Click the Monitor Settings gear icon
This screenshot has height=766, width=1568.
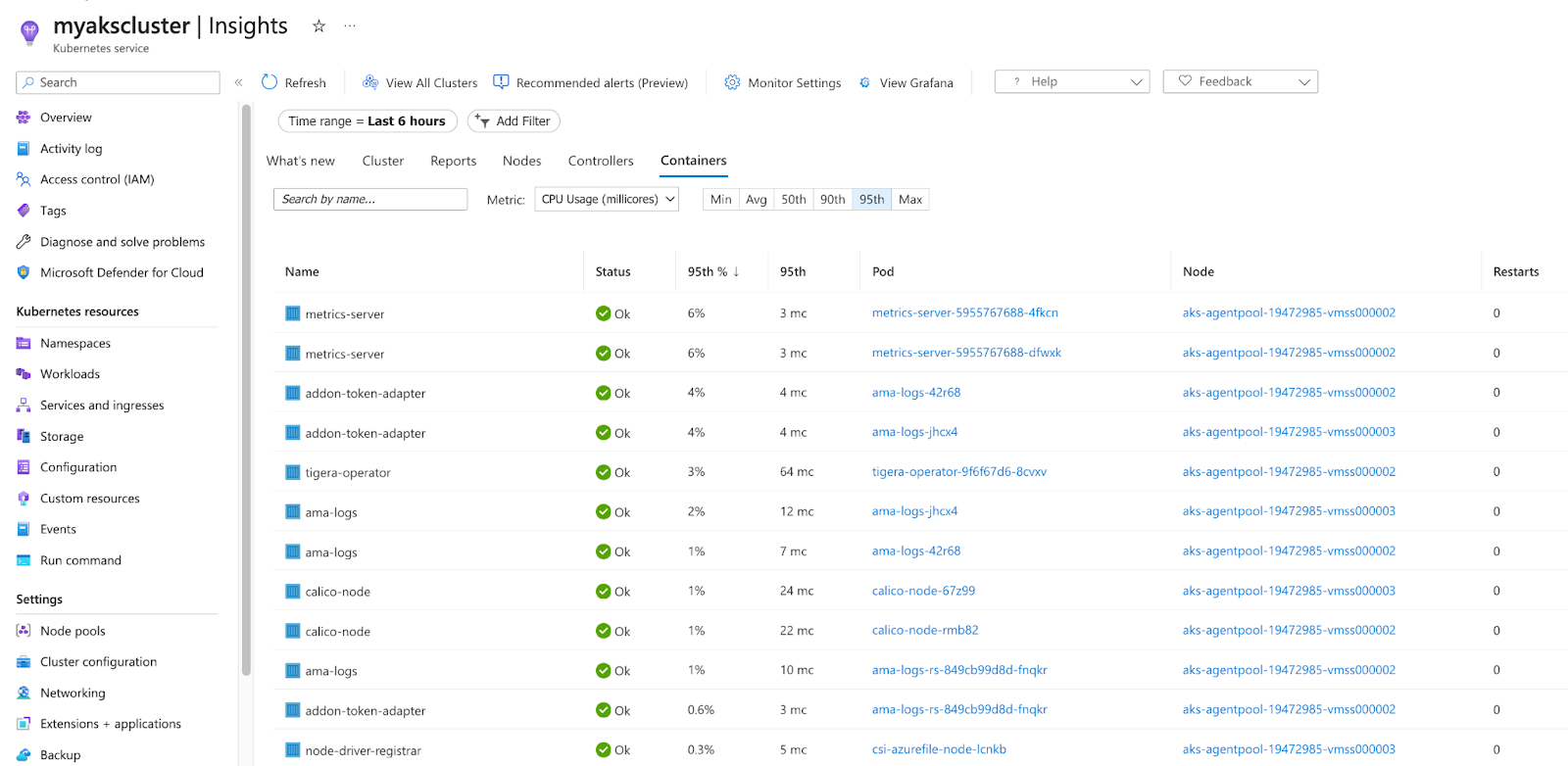pyautogui.click(x=732, y=82)
